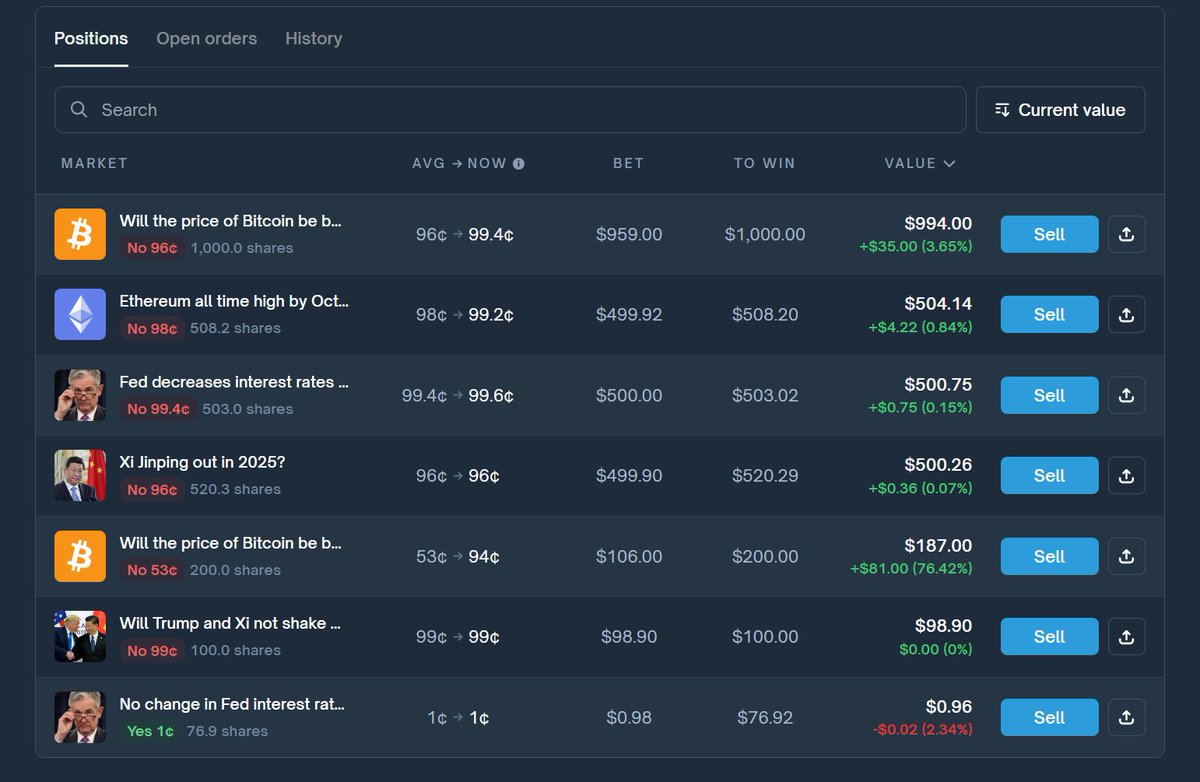Click the magnifier icon in the search box
The image size is (1200, 782).
tap(79, 110)
